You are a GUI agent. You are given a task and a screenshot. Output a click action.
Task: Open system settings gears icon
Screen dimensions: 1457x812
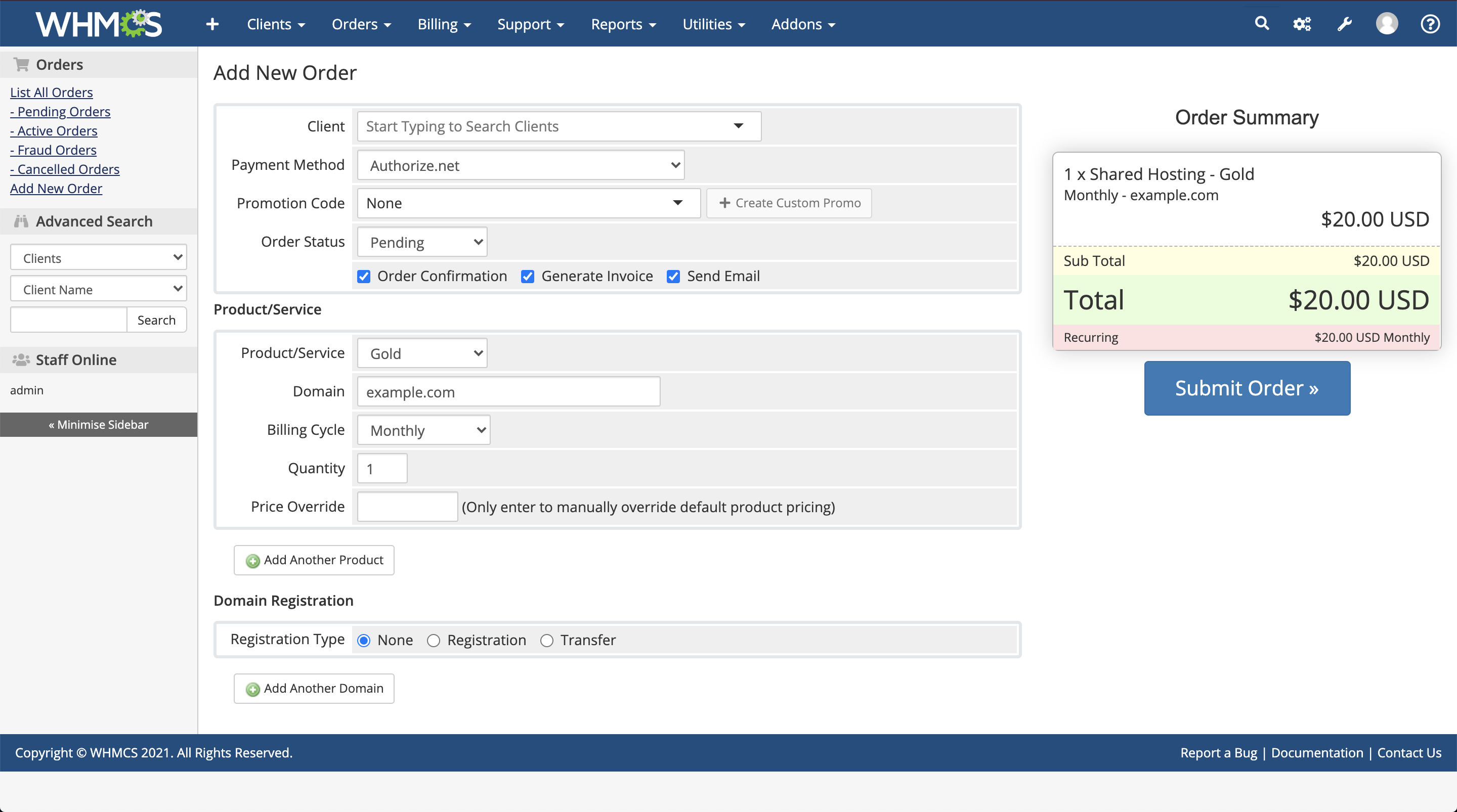[1302, 24]
